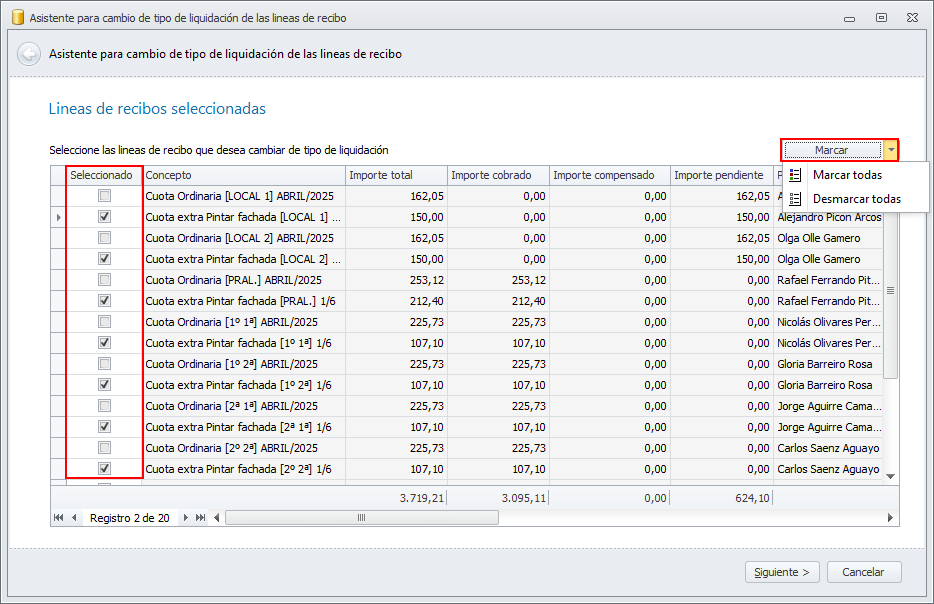The width and height of the screenshot is (934, 604).
Task: Check Cuota Ordinaria [LOCAL 1] ABRIL/2025 checkbox
Action: coord(104,195)
